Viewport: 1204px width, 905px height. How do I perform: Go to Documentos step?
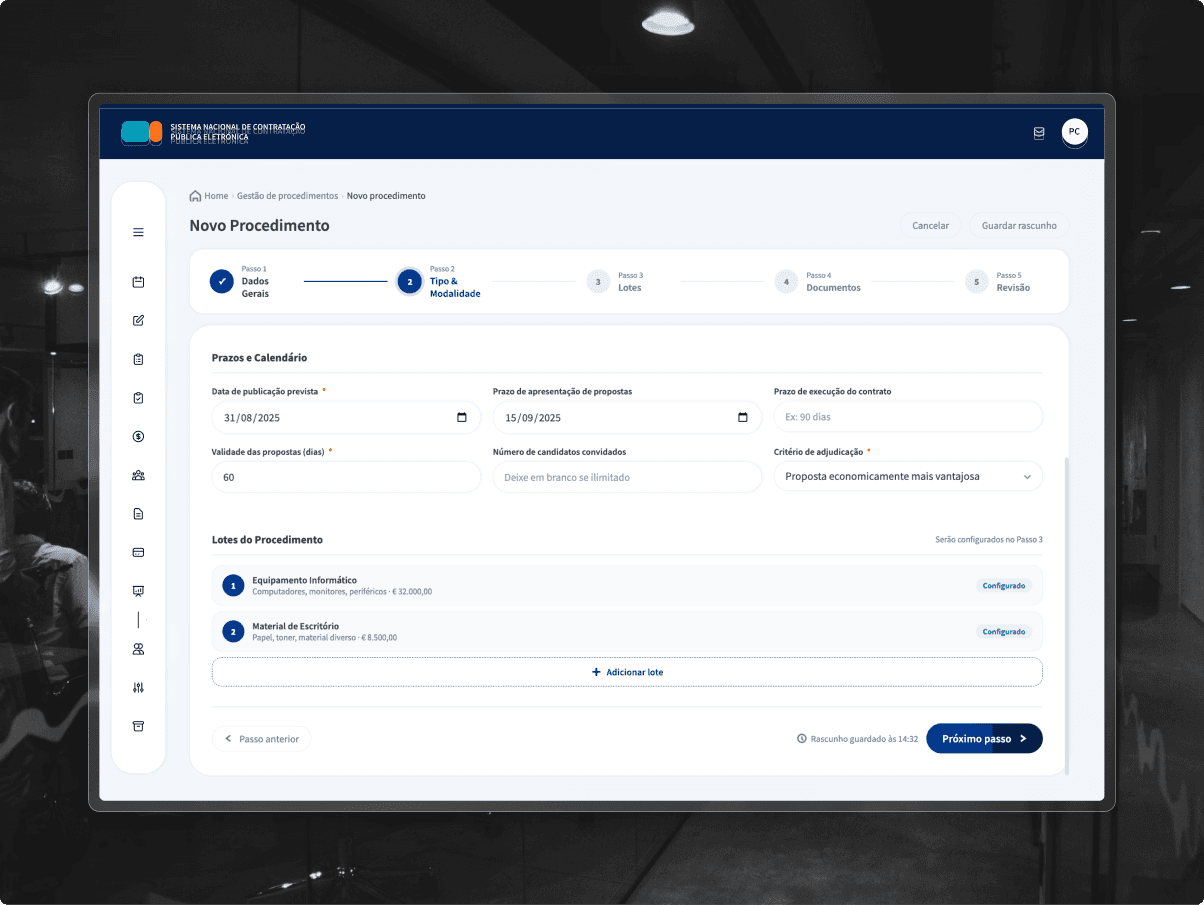pos(833,287)
